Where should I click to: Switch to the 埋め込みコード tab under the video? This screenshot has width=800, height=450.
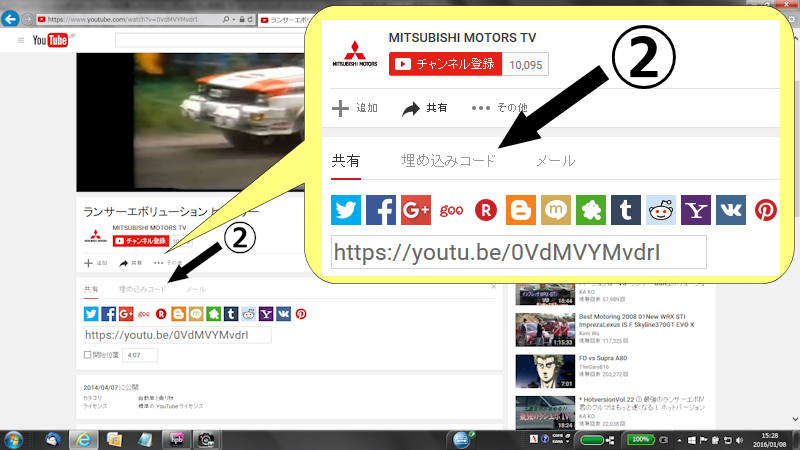(142, 289)
